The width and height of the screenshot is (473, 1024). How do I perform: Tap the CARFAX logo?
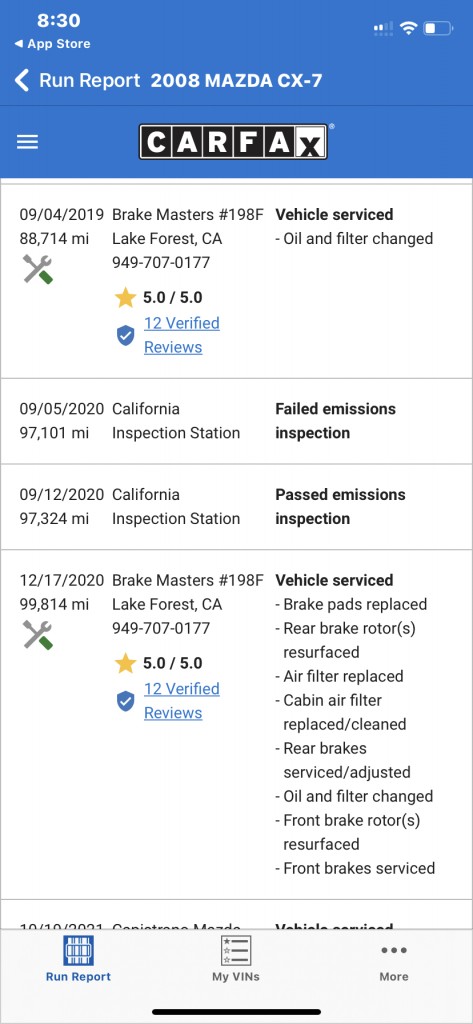point(233,142)
